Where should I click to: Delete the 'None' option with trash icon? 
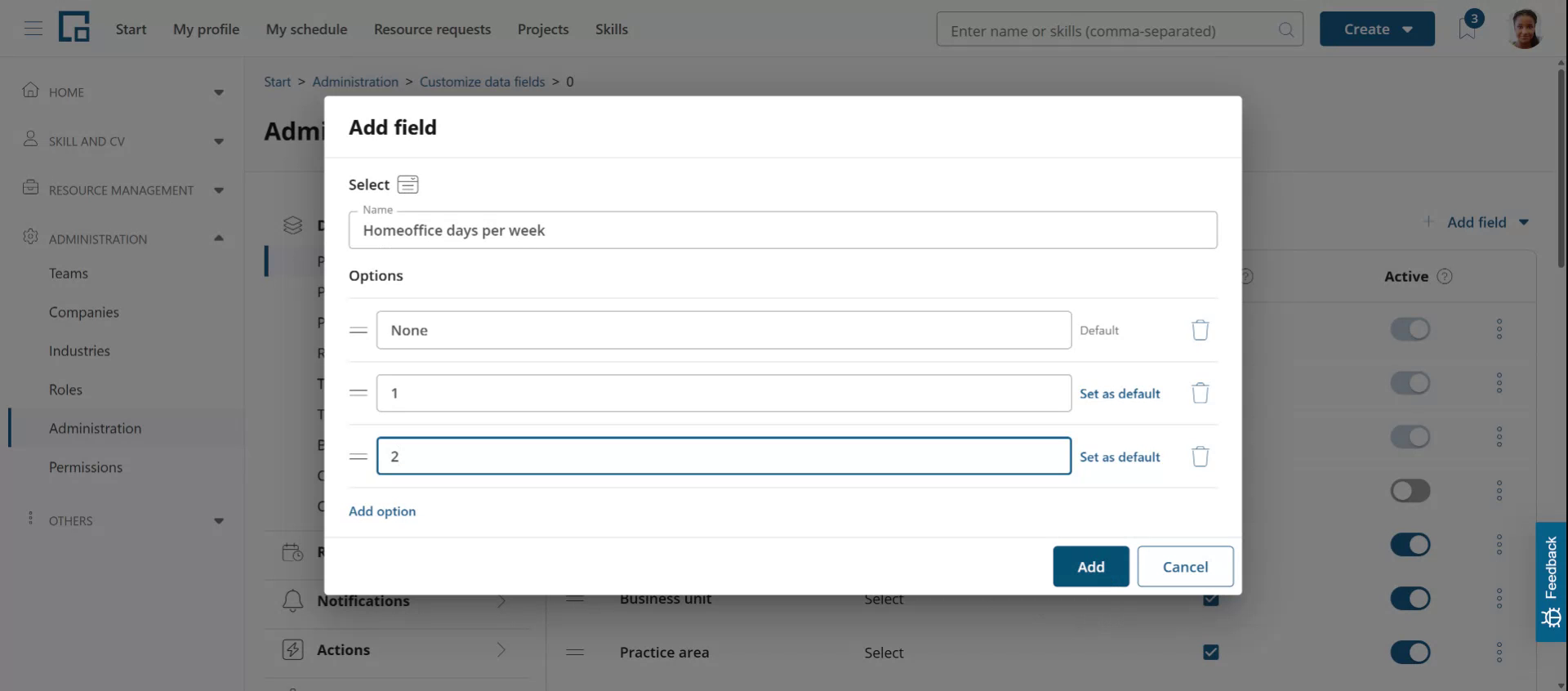point(1200,330)
